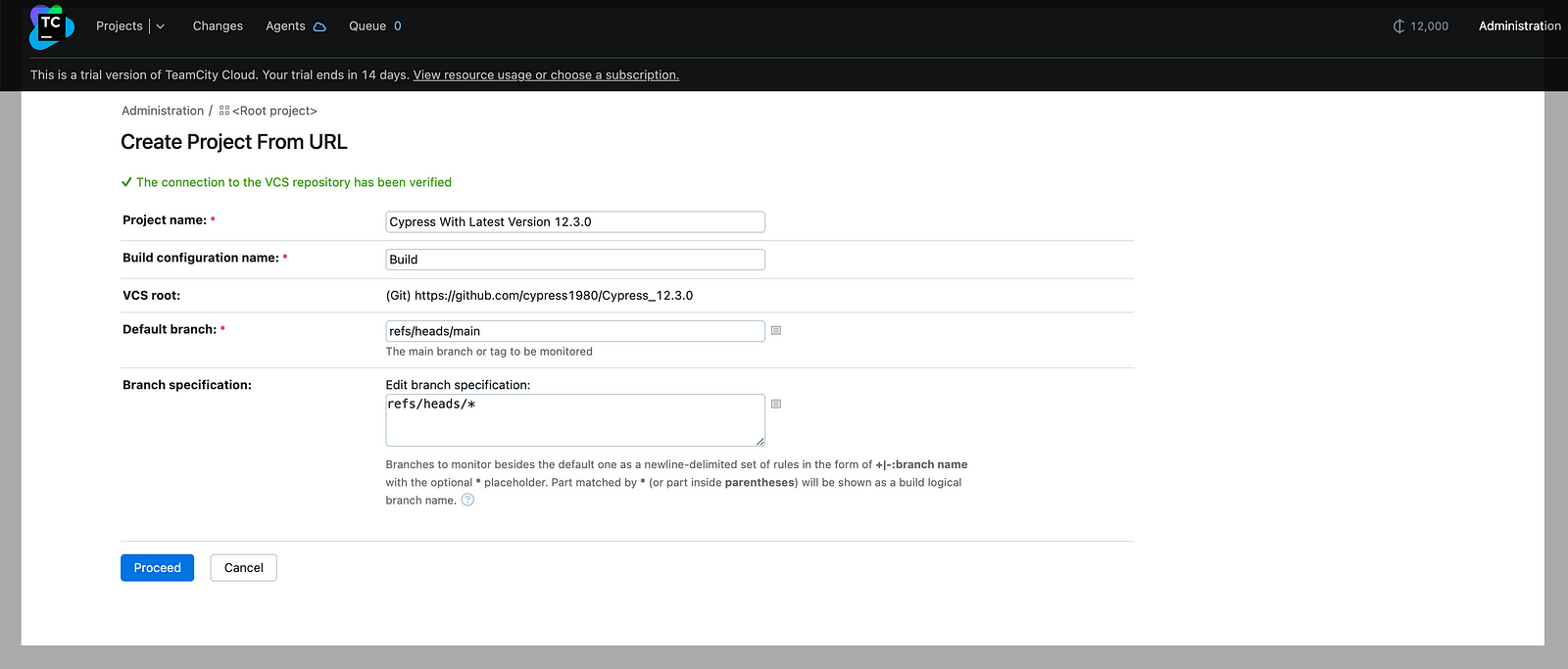This screenshot has height=669, width=1568.
Task: Click the Build configuration name field
Action: (574, 260)
